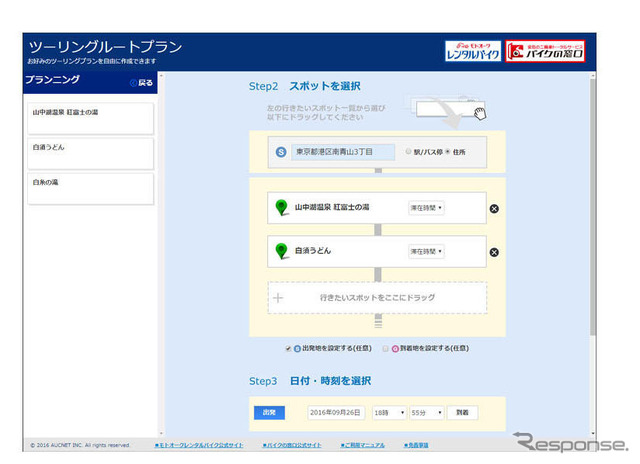Open the 18時 hour dropdown
This screenshot has width=640, height=464.
tap(389, 413)
